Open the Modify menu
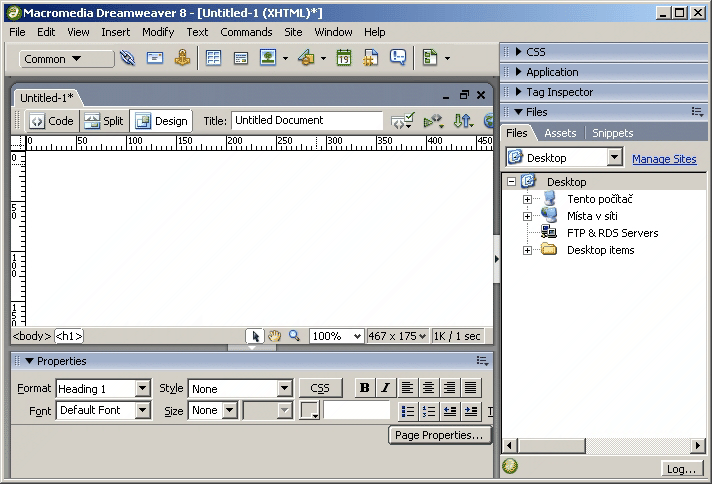Screen dimensions: 712x484 click(158, 32)
